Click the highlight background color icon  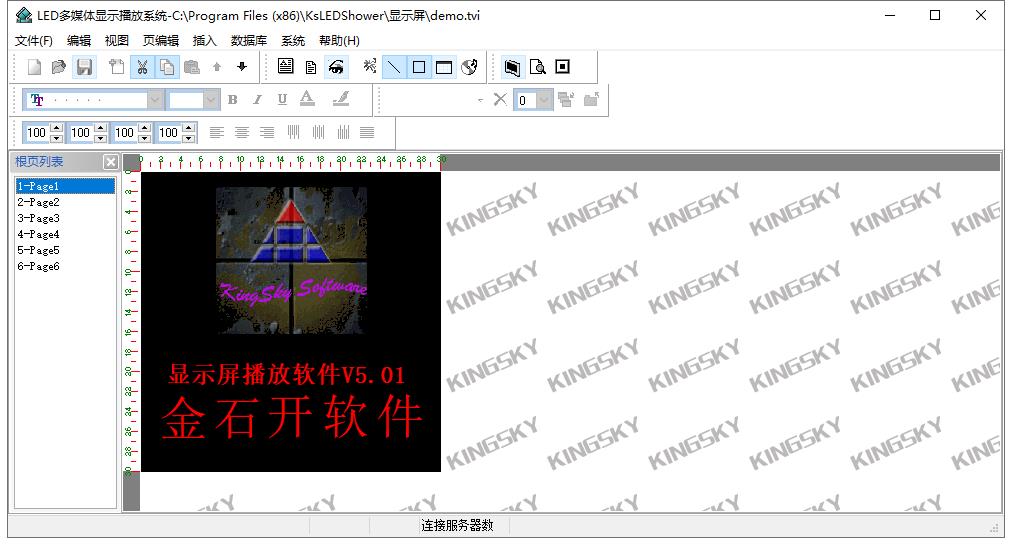pos(341,99)
